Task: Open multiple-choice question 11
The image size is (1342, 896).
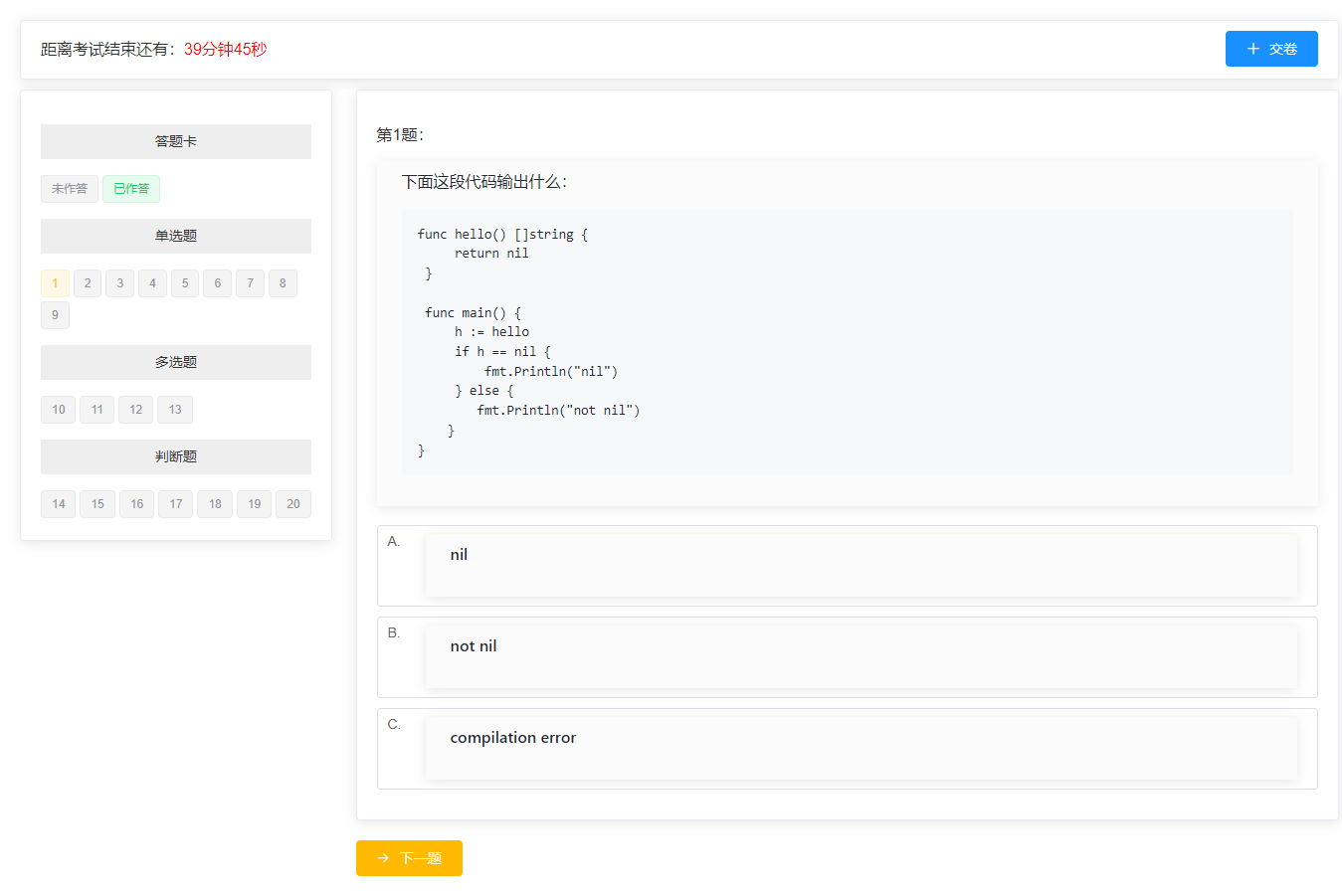Action: [97, 410]
